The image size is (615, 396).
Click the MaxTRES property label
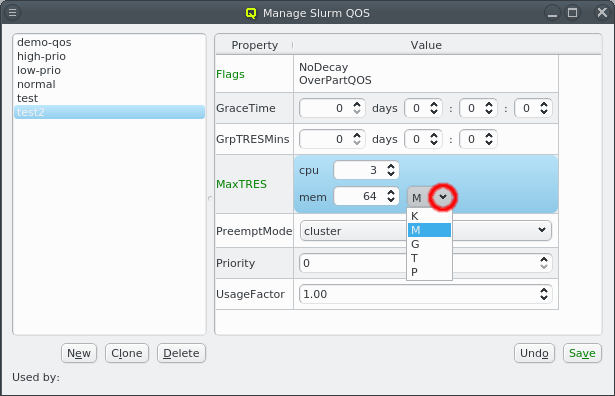coord(241,184)
